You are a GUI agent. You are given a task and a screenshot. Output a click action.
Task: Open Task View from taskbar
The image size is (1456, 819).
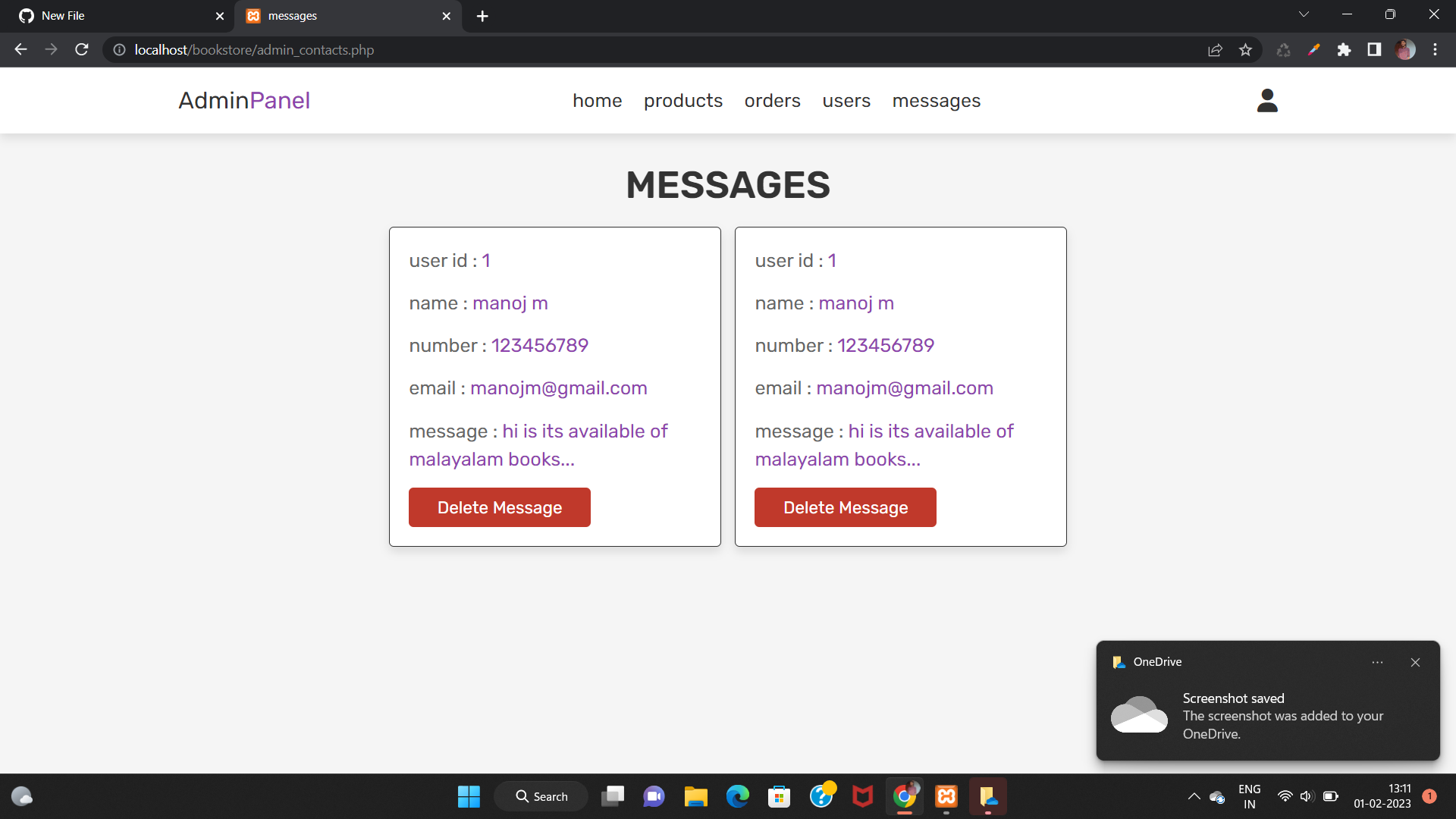[612, 796]
